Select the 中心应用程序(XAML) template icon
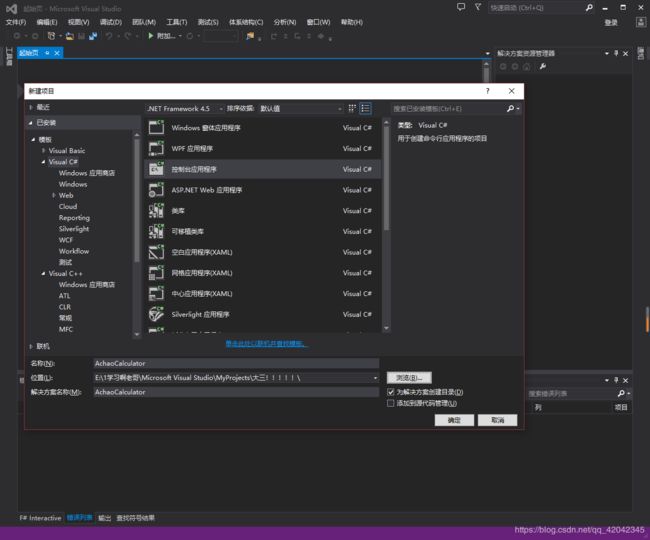650x540 pixels. 156,293
